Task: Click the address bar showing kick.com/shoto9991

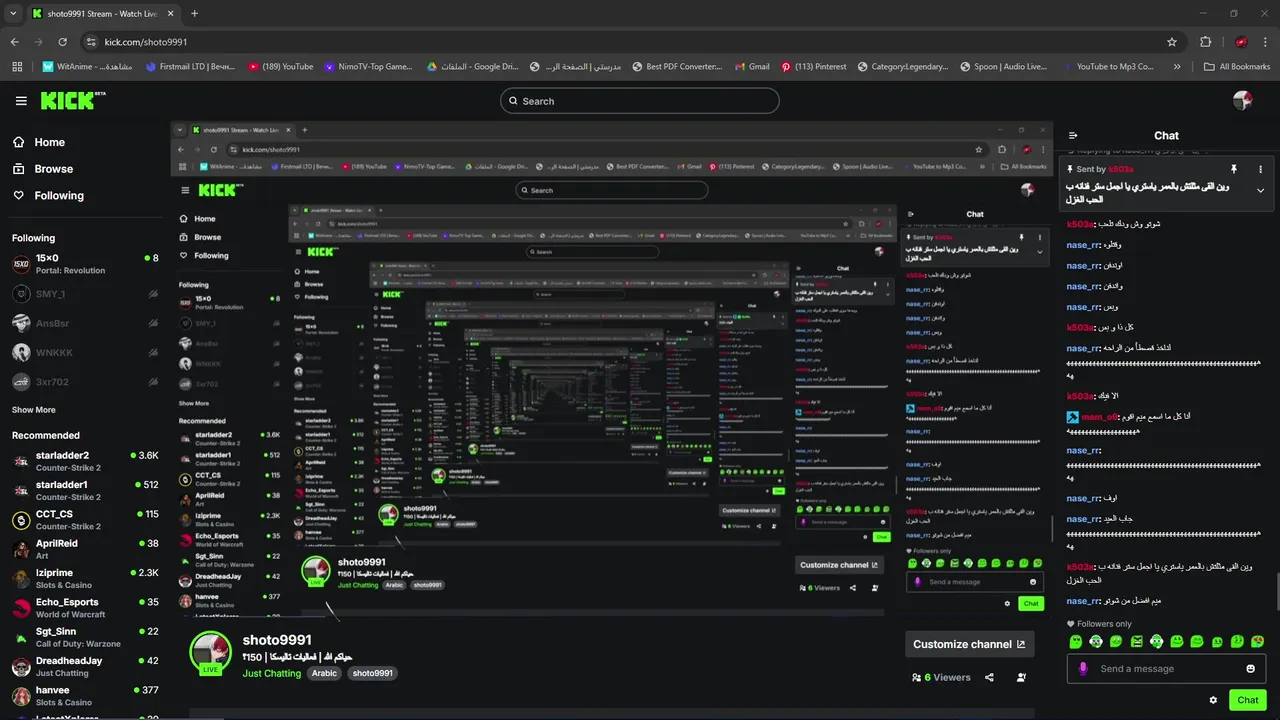Action: click(x=630, y=42)
